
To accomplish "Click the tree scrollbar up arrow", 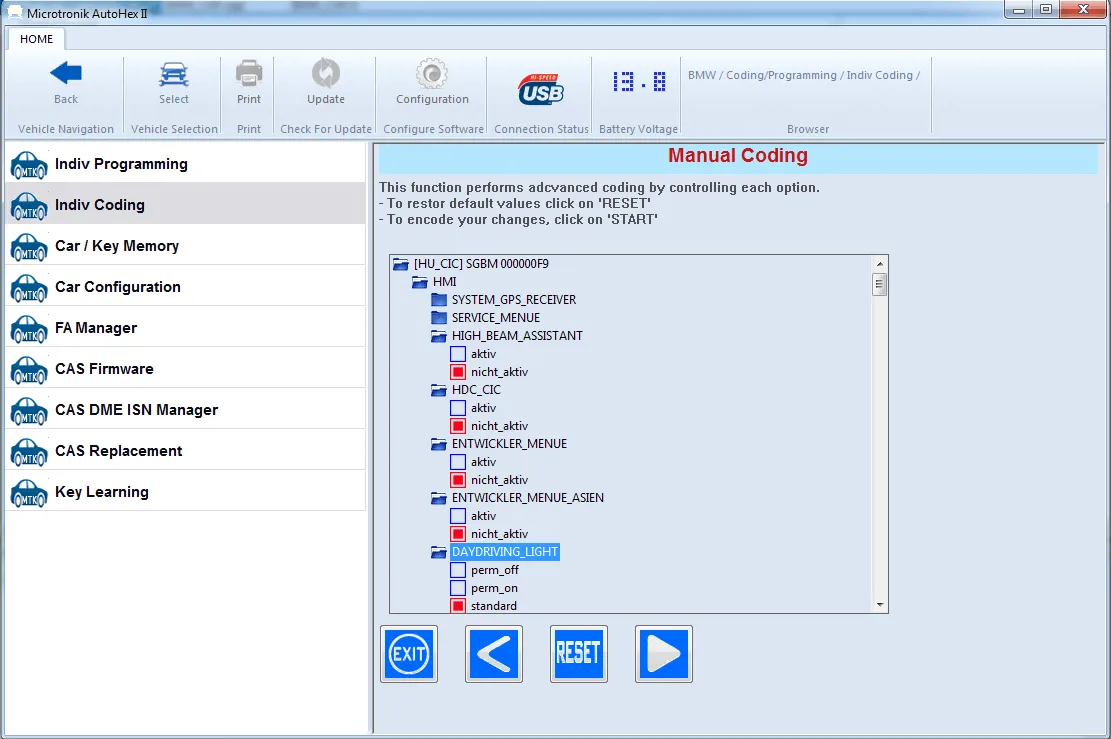I will tap(880, 264).
